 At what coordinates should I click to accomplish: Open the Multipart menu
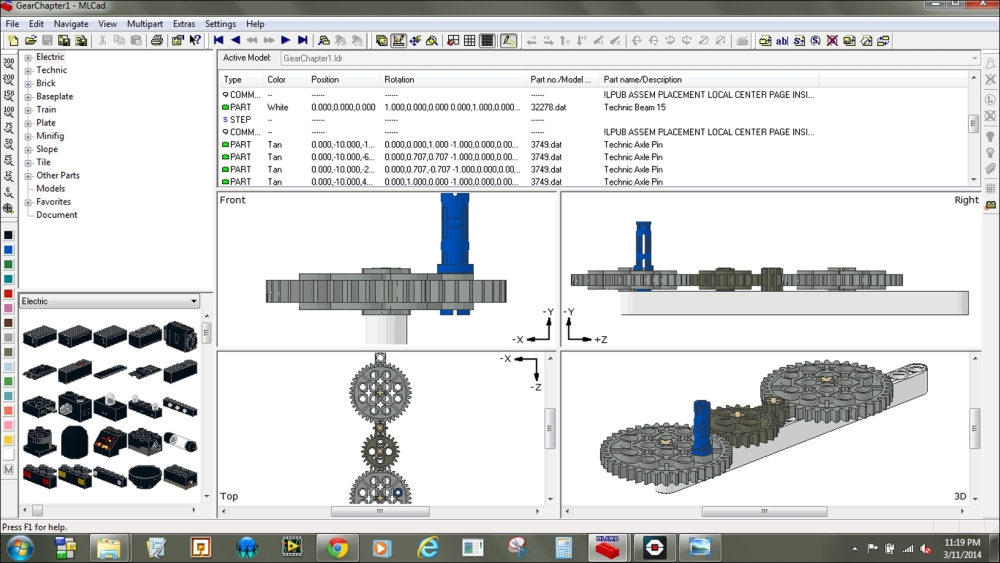[145, 24]
